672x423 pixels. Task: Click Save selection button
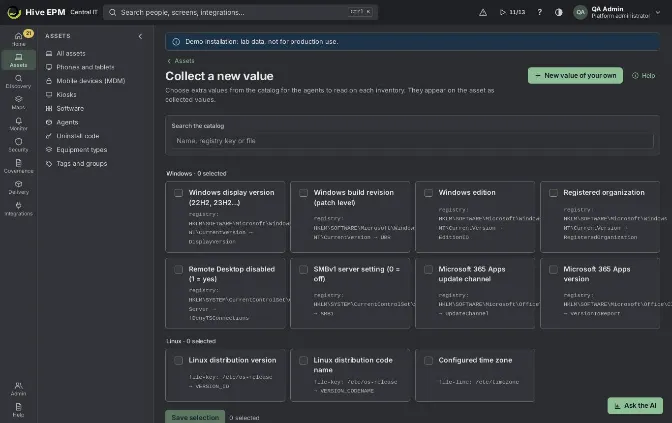195,417
